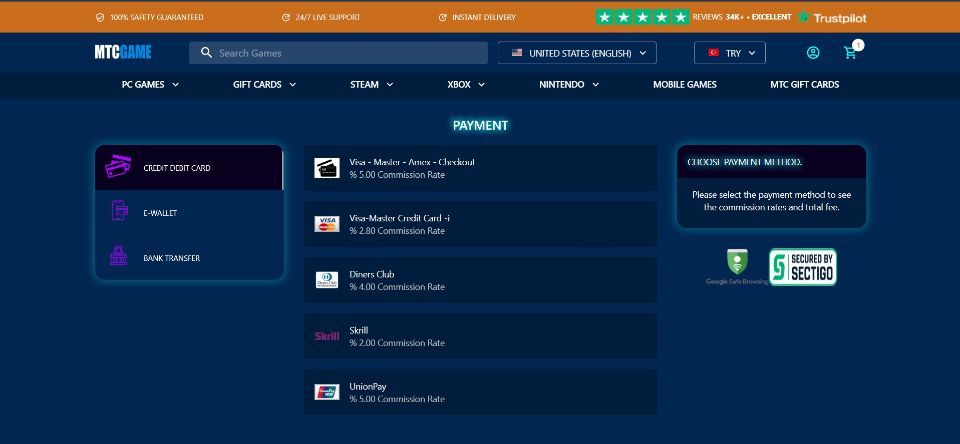
Task: Click the Trustpilot logo
Action: 832,17
